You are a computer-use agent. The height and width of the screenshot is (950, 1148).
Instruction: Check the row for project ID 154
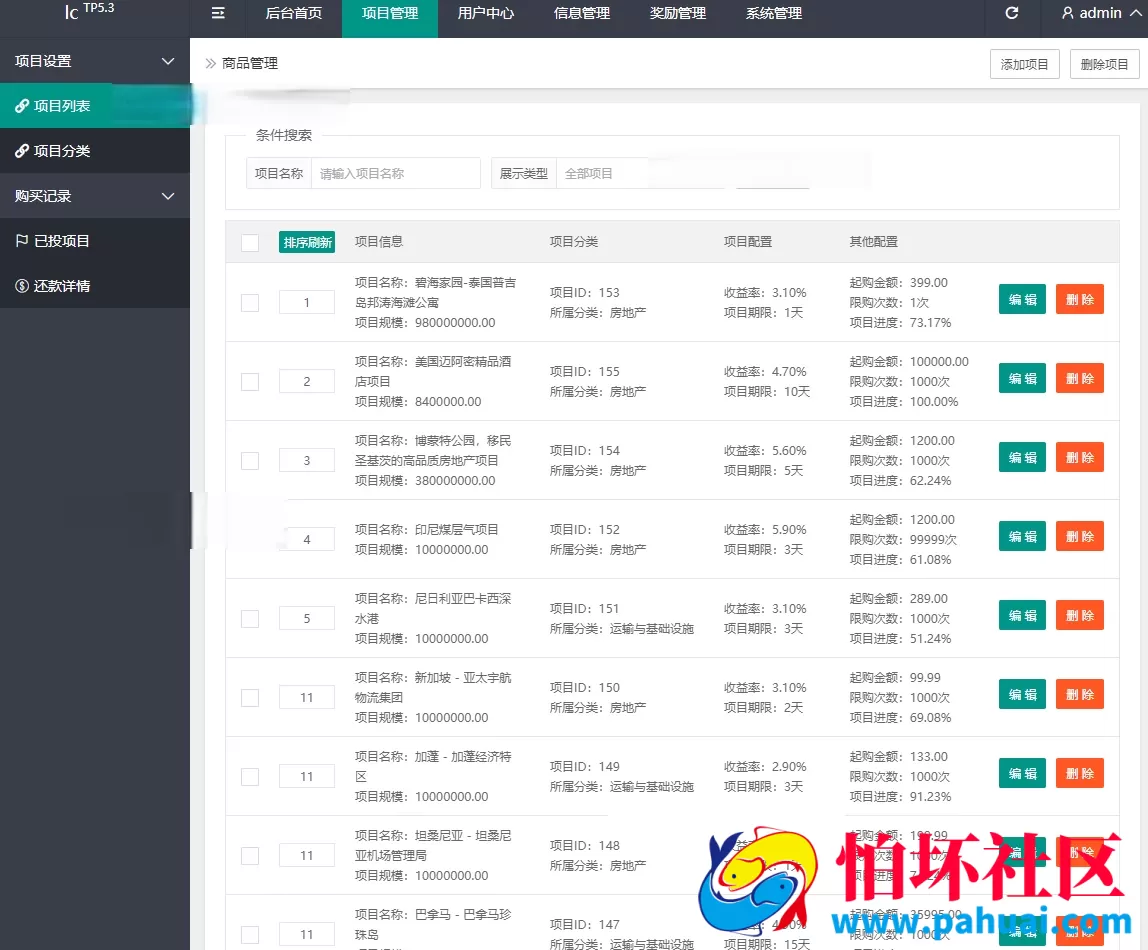point(250,460)
